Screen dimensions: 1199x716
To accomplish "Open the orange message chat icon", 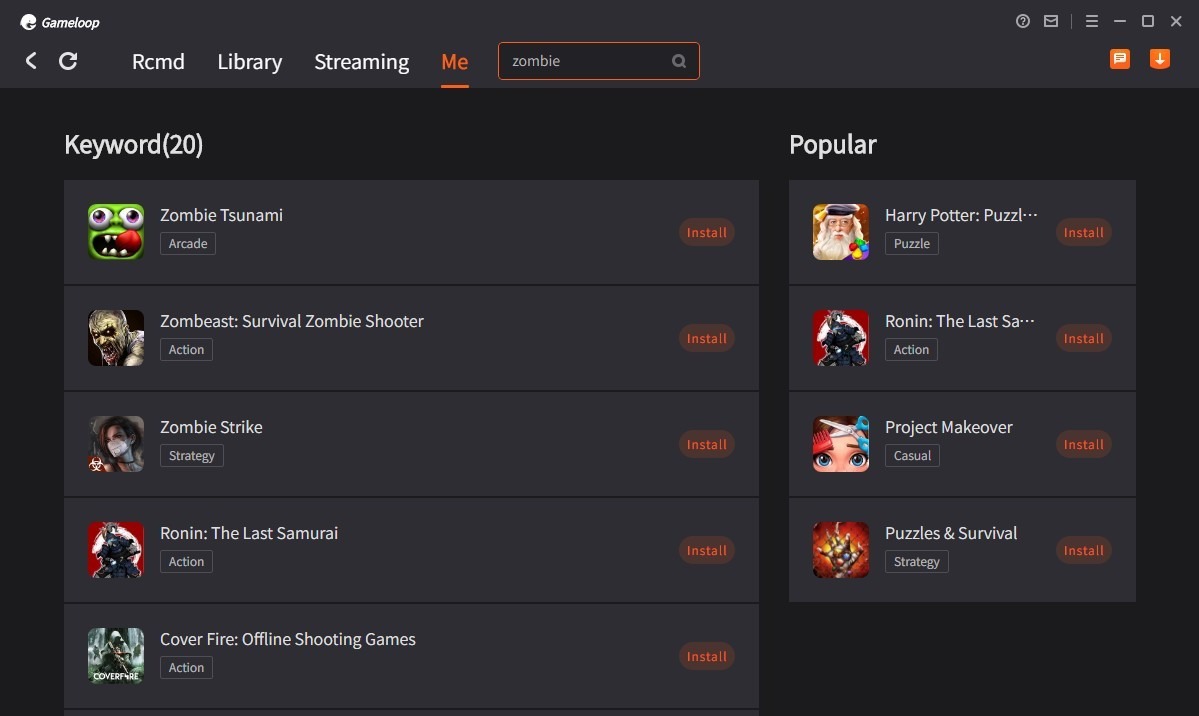I will pos(1120,59).
